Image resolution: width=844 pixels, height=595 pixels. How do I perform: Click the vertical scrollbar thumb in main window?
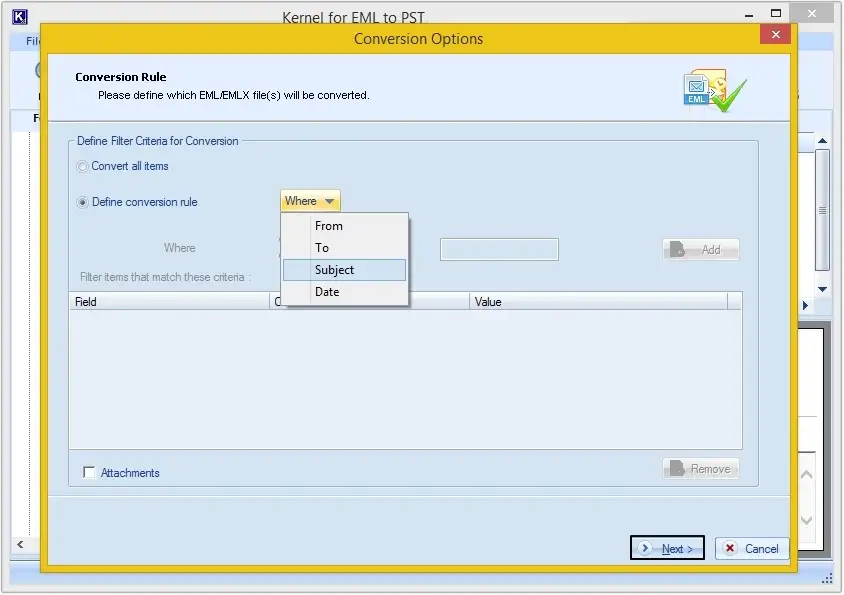(822, 210)
